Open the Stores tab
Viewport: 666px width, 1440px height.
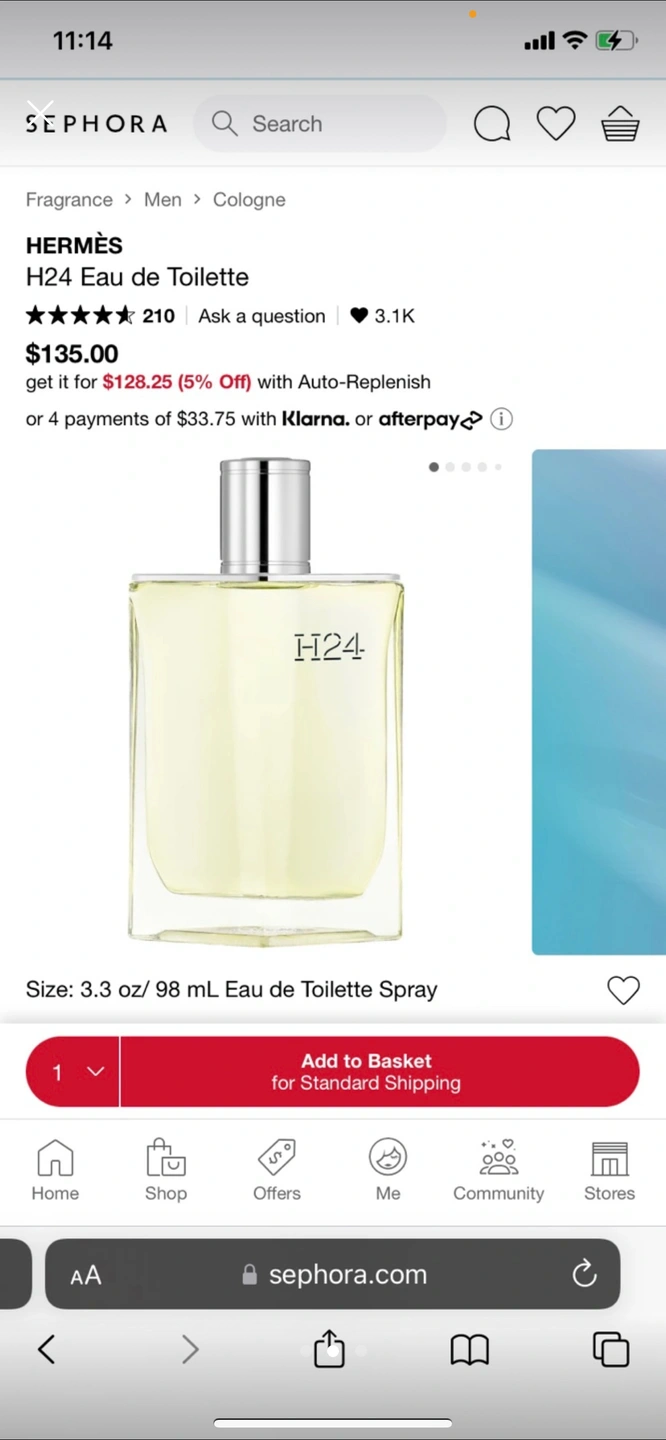(609, 1170)
